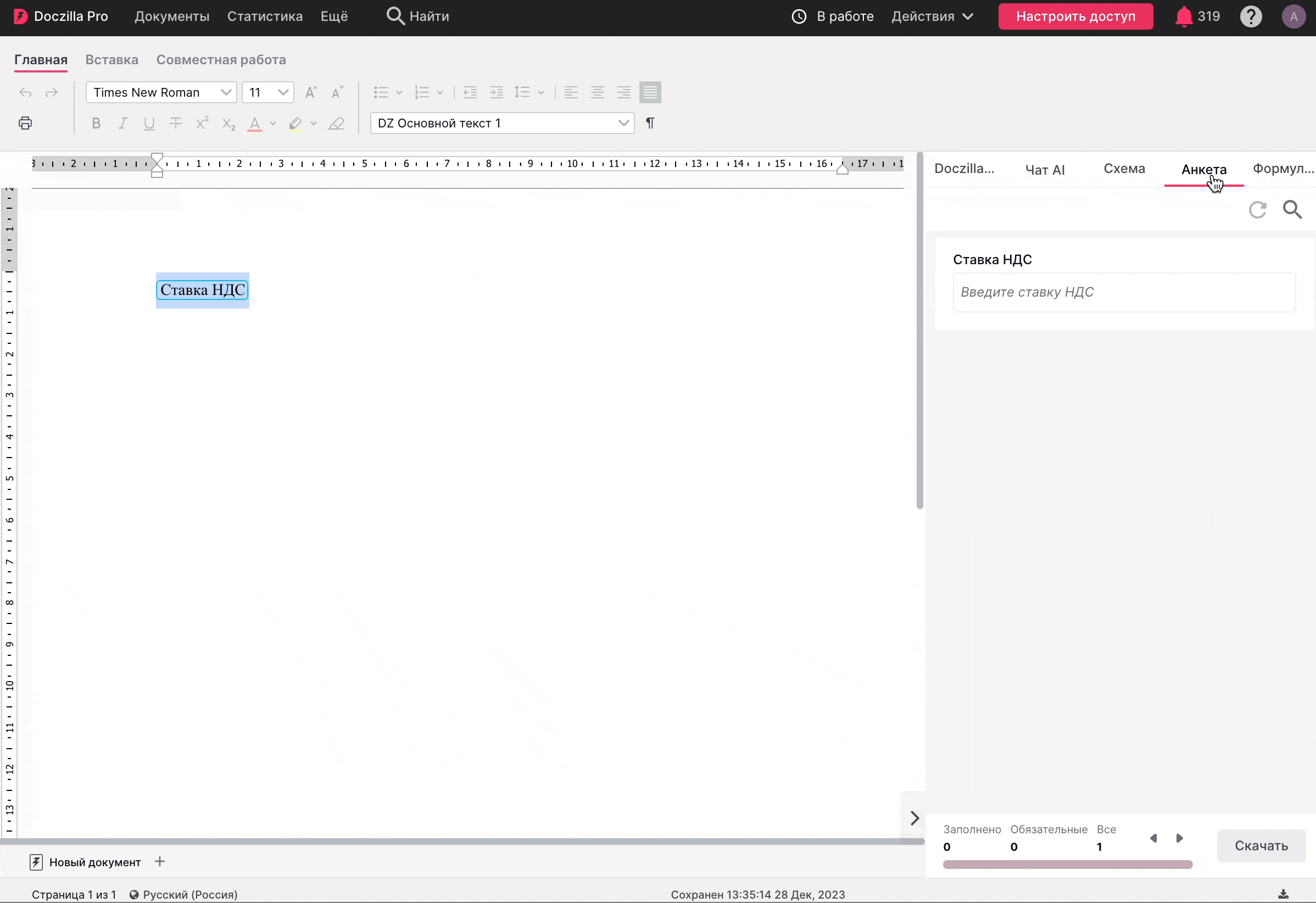This screenshot has height=903, width=1316.
Task: Toggle underline formatting
Action: coord(149,124)
